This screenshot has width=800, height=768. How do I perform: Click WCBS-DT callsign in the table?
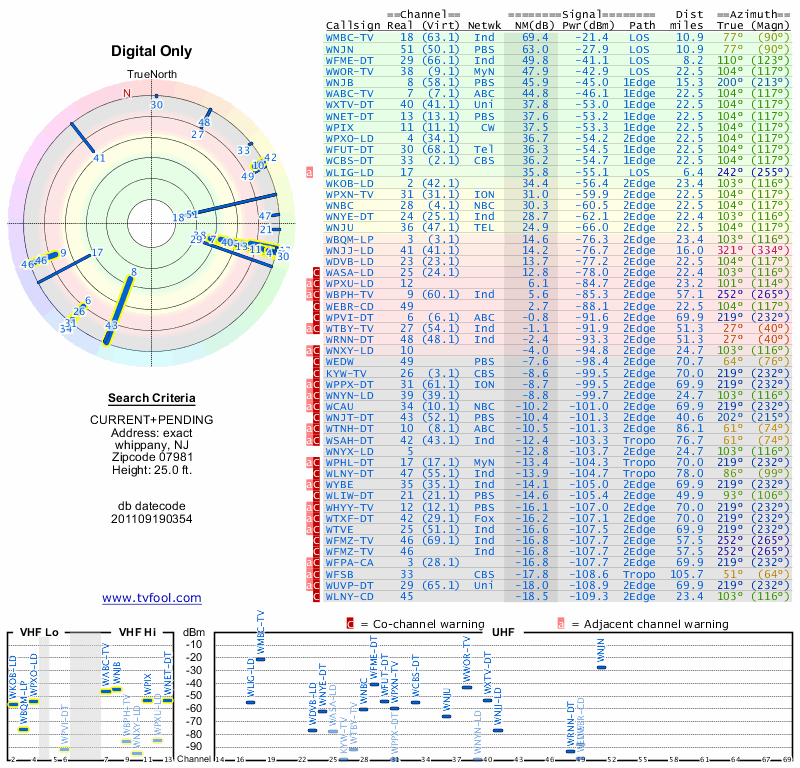pyautogui.click(x=349, y=160)
